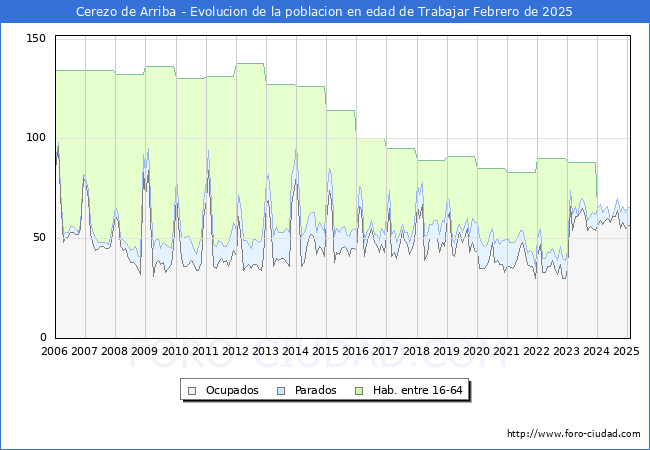This screenshot has height=450, width=650.
Task: Click the 50 y-axis label
Action: point(39,237)
